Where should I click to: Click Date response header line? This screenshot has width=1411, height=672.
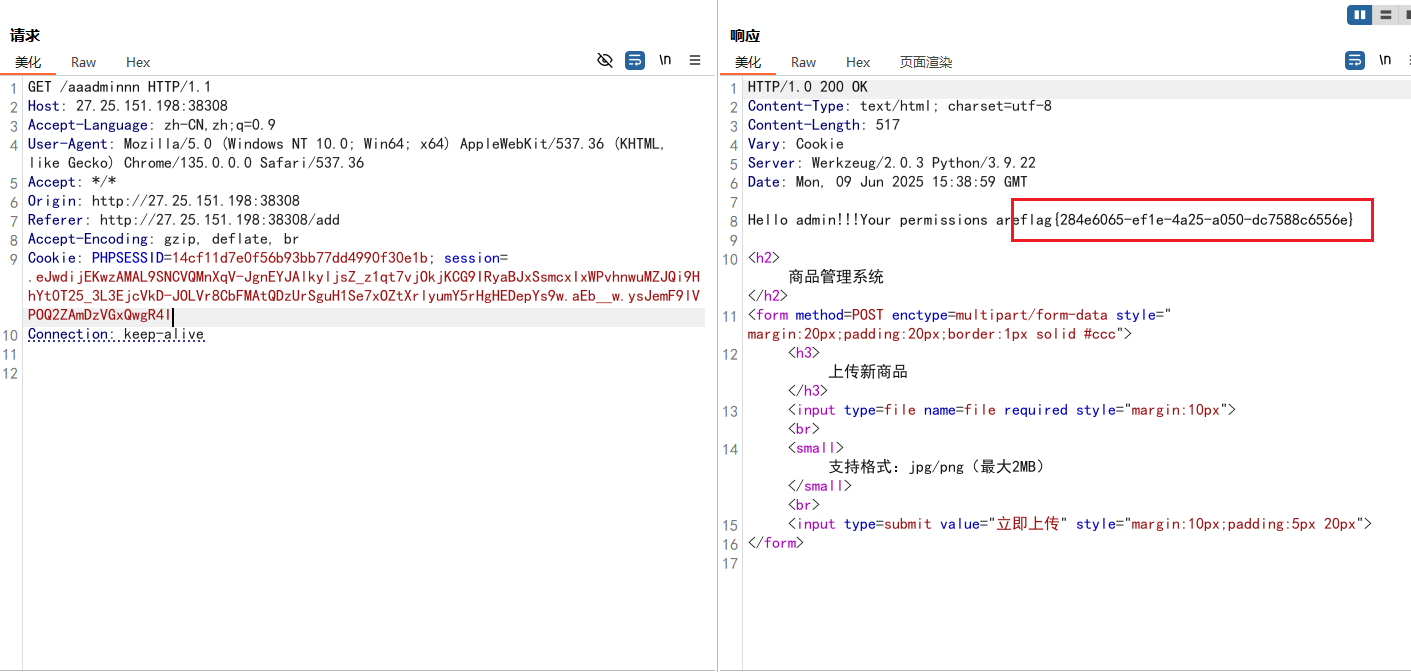click(888, 182)
